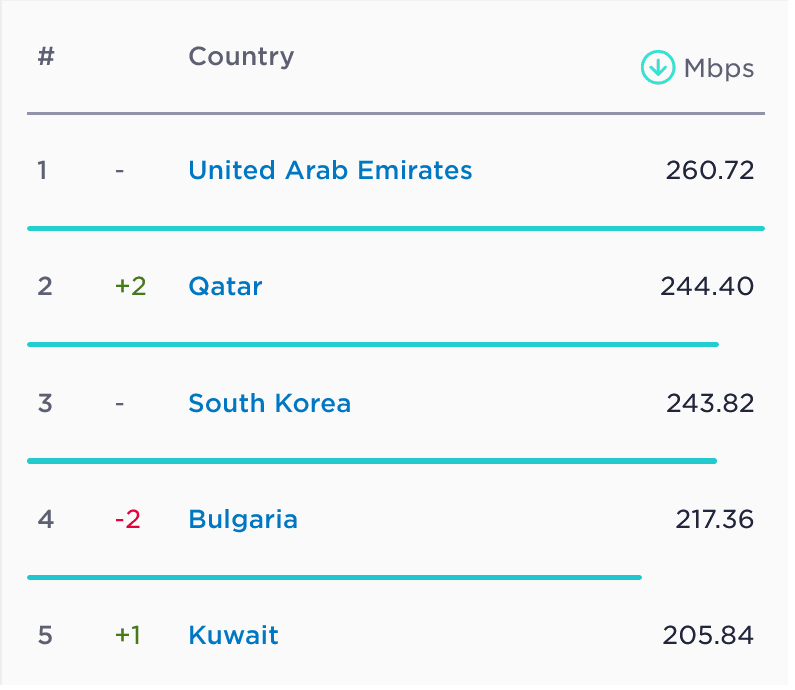This screenshot has height=690, width=795.
Task: Click rank number 3 for South Korea
Action: [43, 403]
